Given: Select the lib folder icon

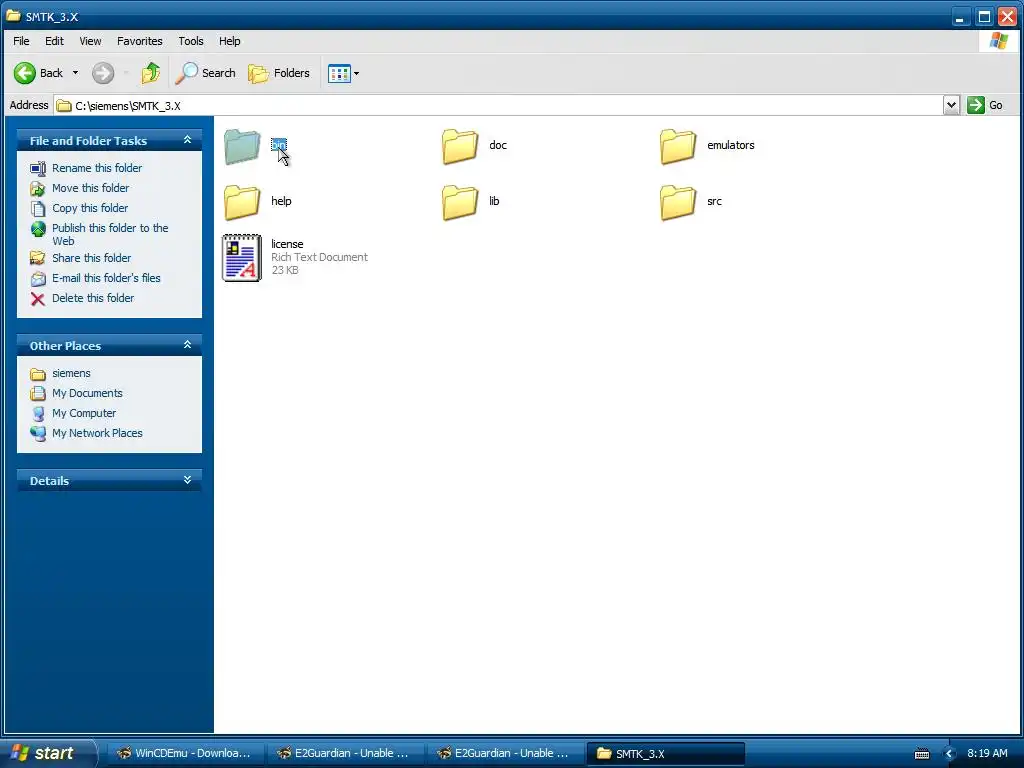Looking at the screenshot, I should click(x=460, y=202).
